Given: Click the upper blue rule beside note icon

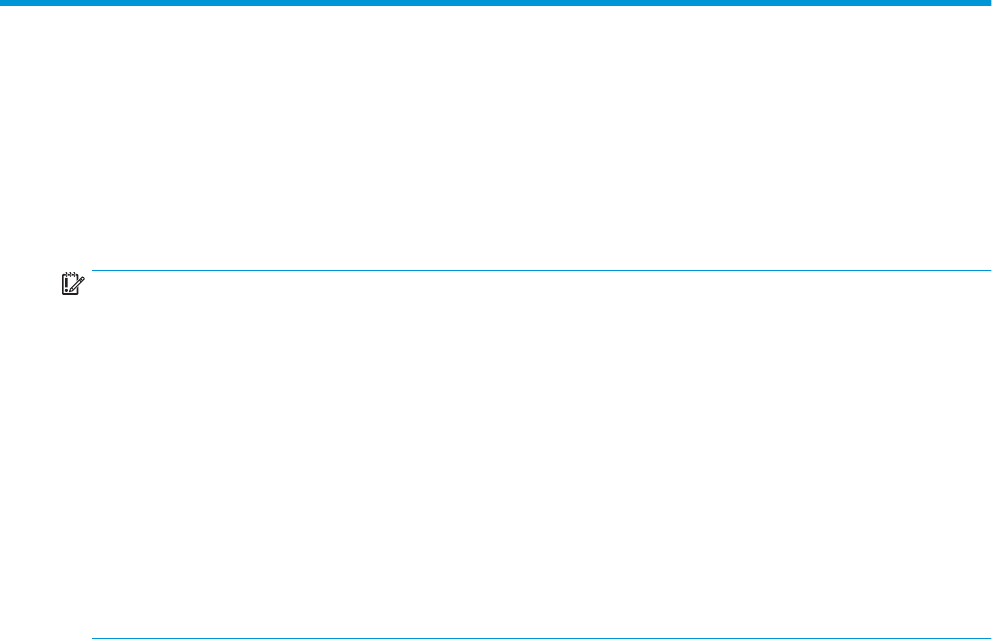Looking at the screenshot, I should pyautogui.click(x=540, y=270).
